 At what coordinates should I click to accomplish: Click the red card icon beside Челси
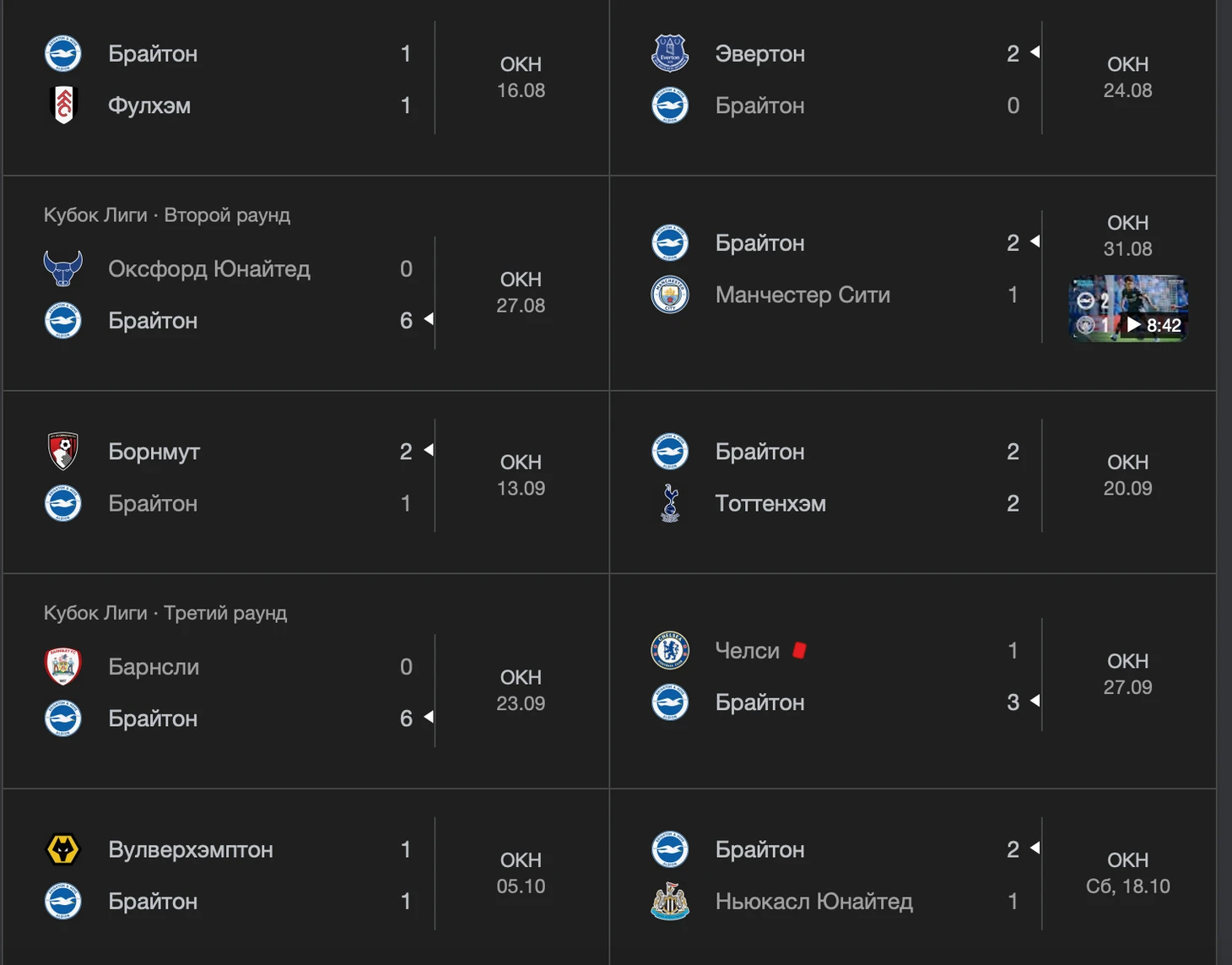tap(799, 650)
